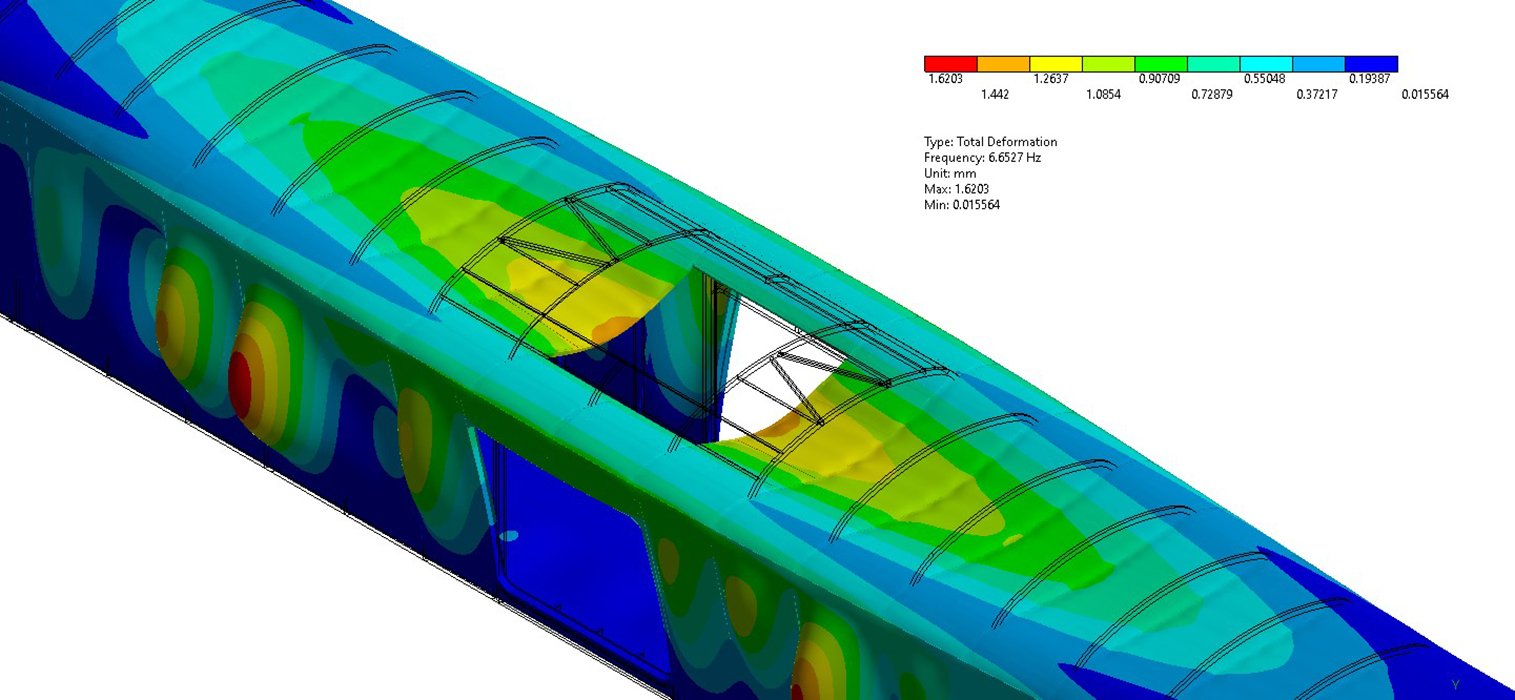This screenshot has height=700, width=1515.
Task: Select the 'Frequency: 6.6527 Hz' line
Action: point(982,158)
